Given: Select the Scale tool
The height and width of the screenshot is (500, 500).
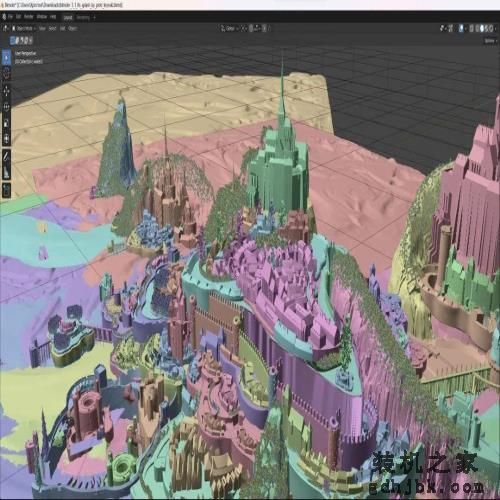Looking at the screenshot, I should pos(6,123).
